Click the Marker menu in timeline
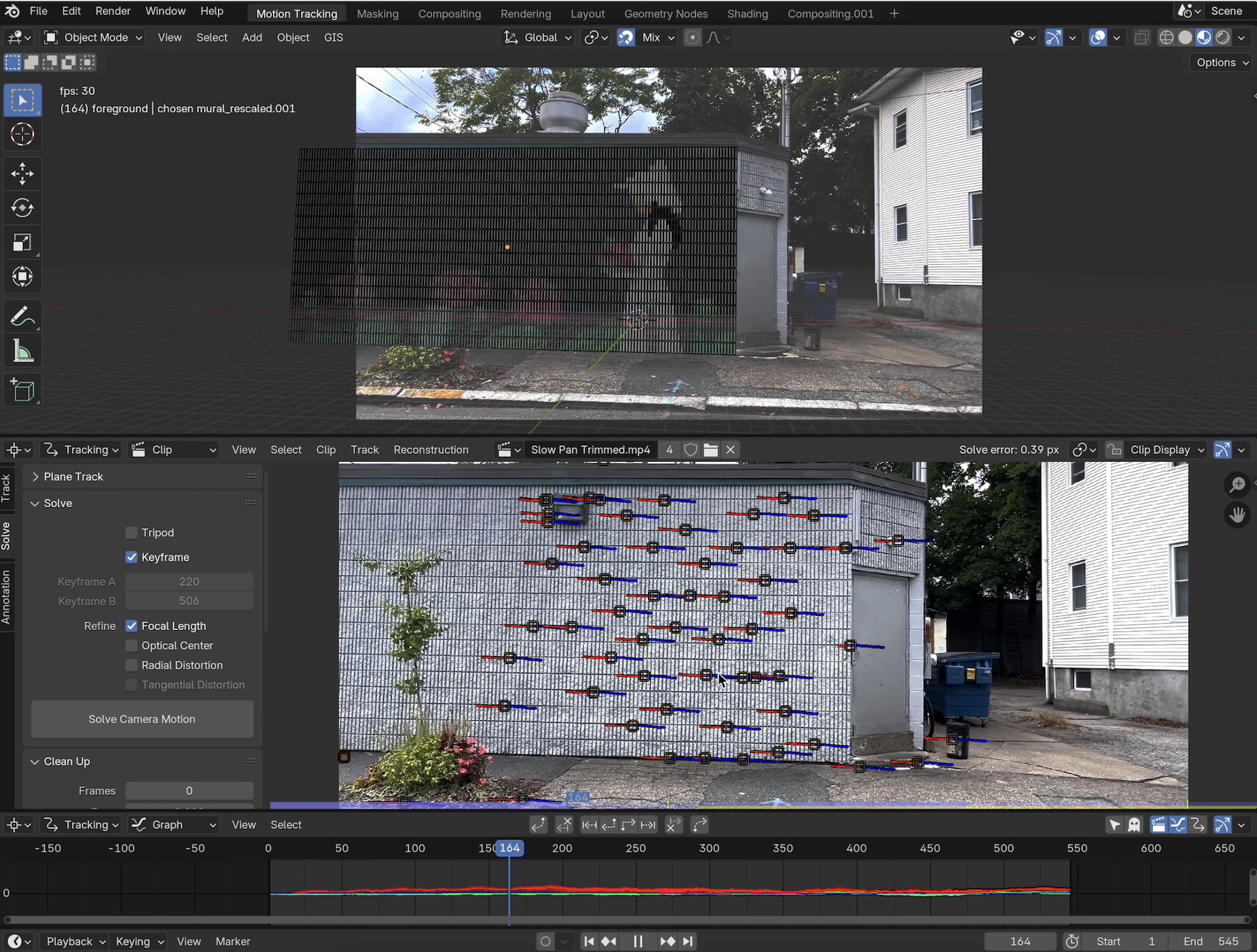Viewport: 1257px width, 952px height. click(x=233, y=942)
